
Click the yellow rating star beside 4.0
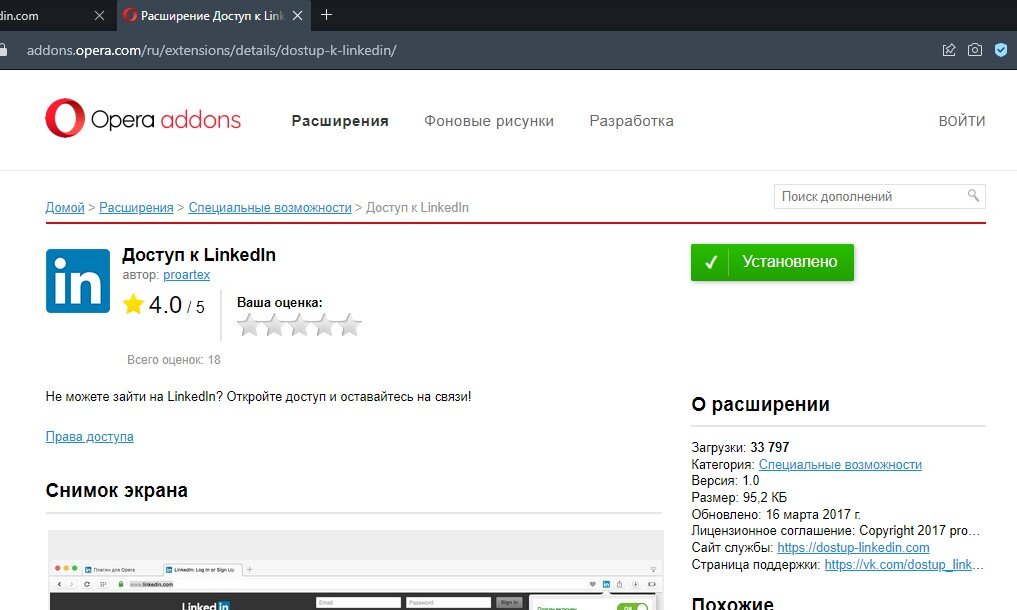[133, 304]
